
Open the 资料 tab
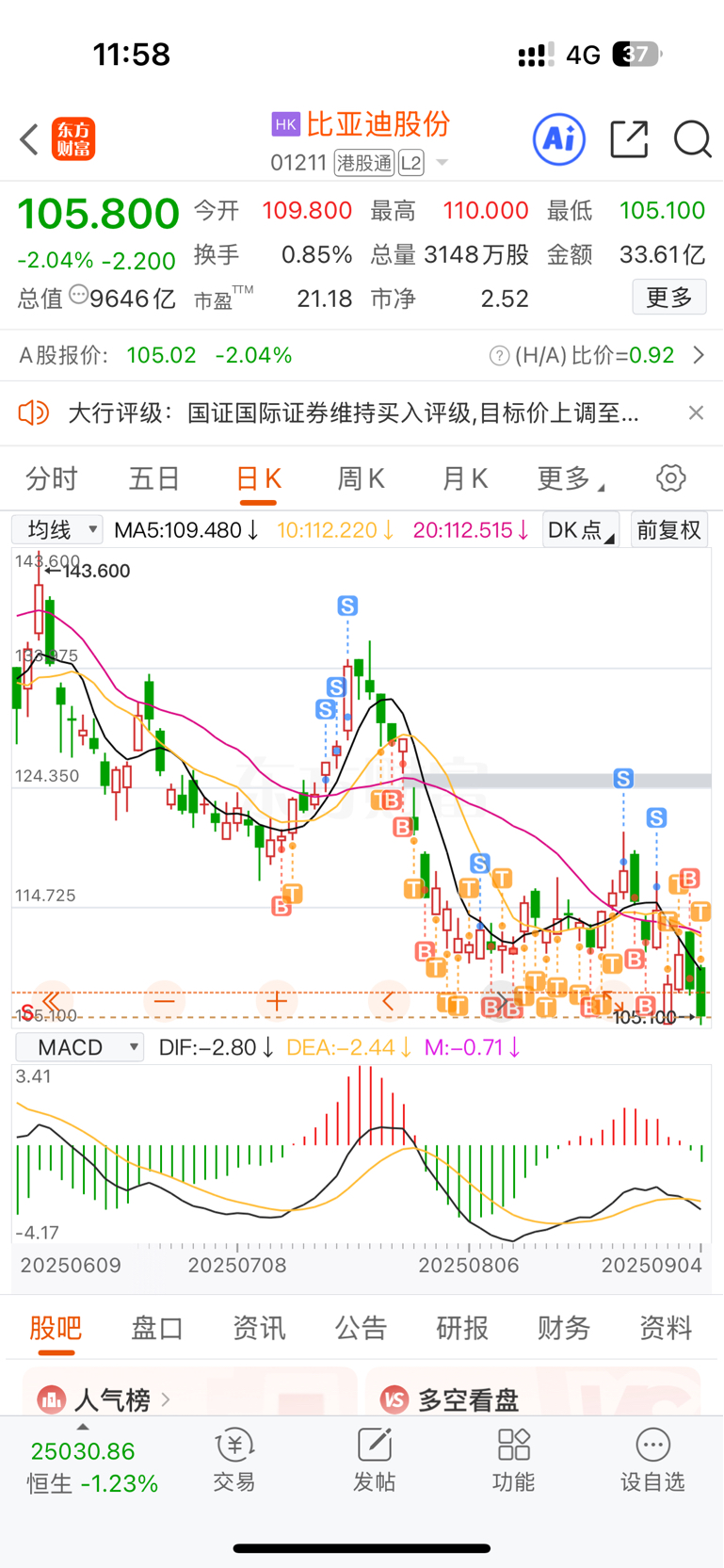point(666,1328)
